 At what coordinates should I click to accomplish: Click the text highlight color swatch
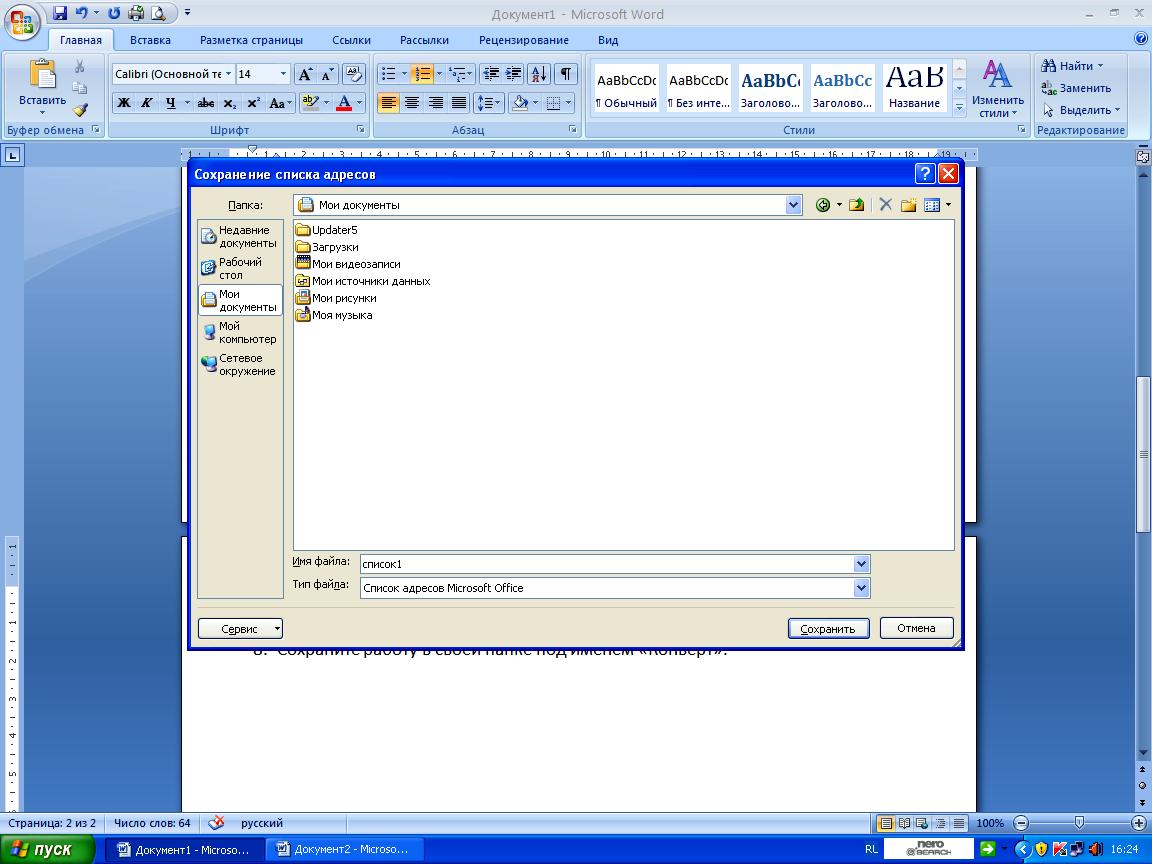coord(310,103)
